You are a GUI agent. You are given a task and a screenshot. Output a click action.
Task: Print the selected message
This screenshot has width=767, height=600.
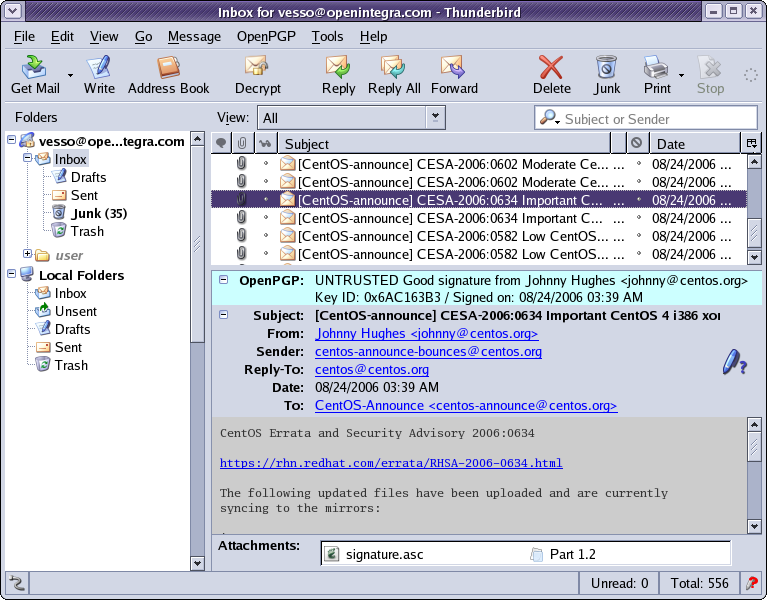point(656,75)
